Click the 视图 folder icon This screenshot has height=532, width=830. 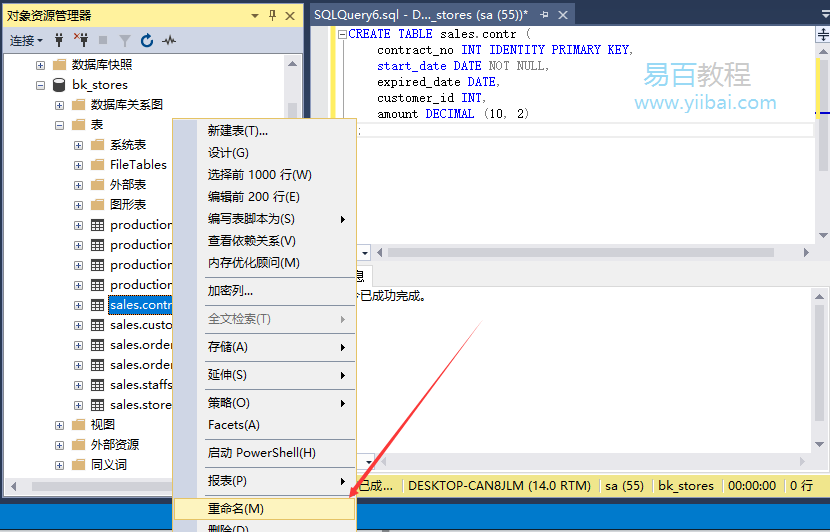[78, 425]
